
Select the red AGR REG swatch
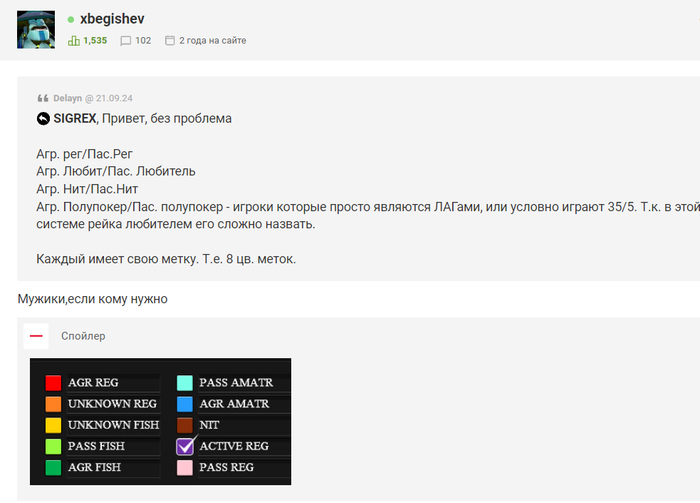[53, 382]
